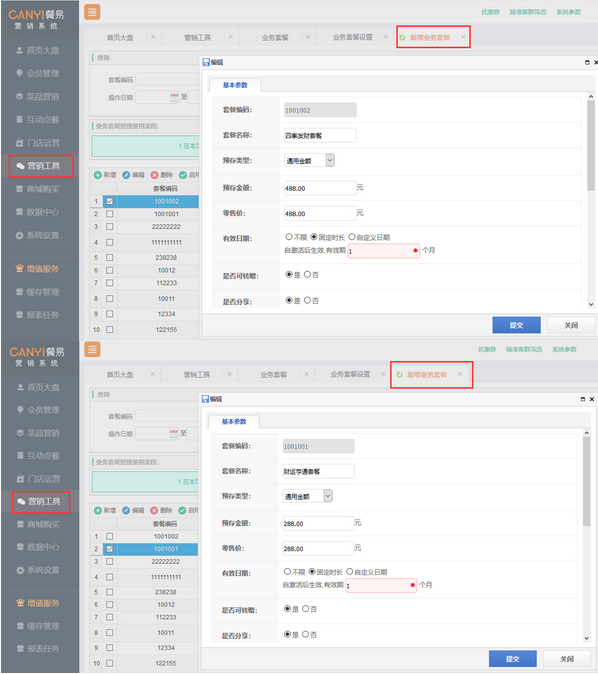This screenshot has width=598, height=674.
Task: Uncheck the checked box for package 1001002
Action: click(x=110, y=201)
